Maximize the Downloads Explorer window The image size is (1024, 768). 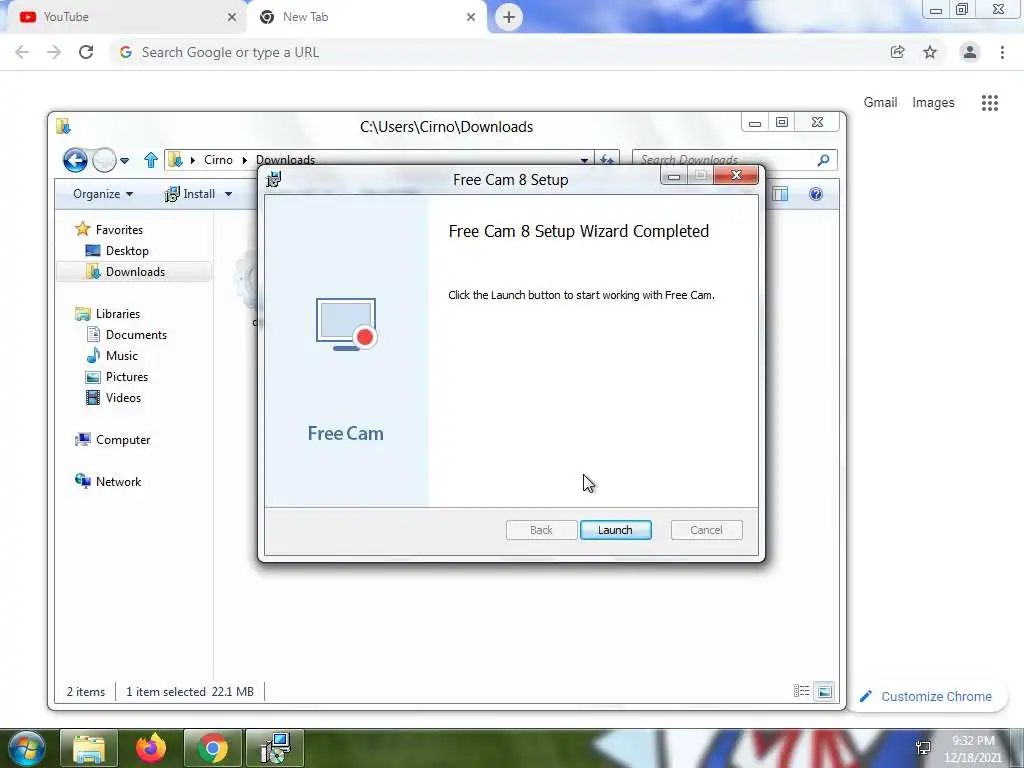click(782, 122)
